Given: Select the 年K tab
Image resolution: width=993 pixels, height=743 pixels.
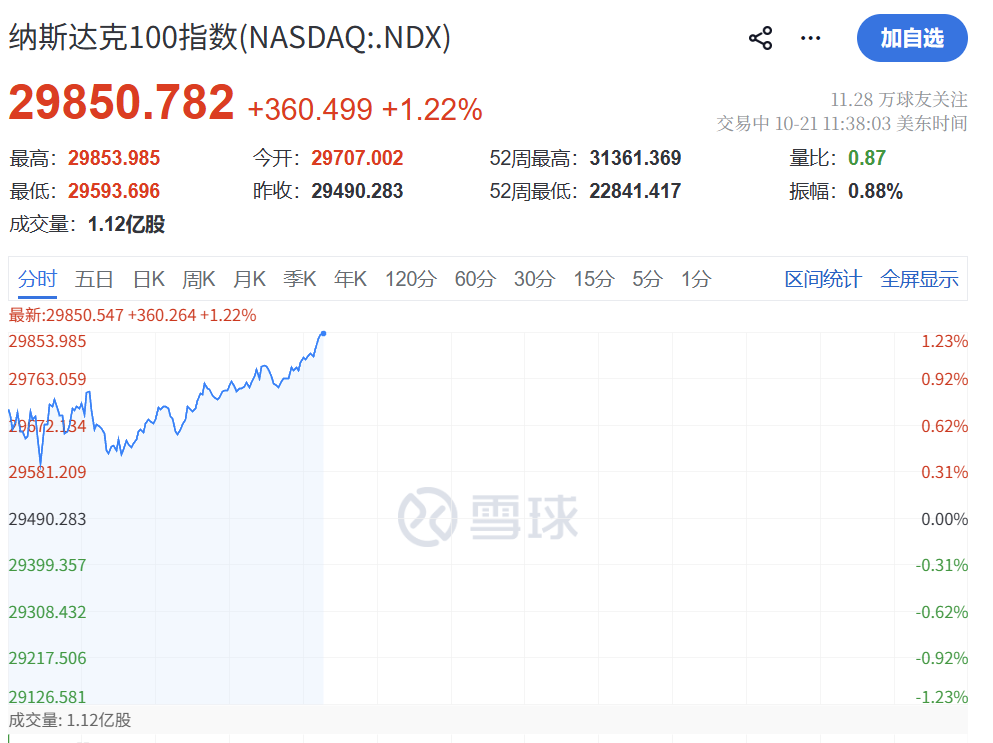Looking at the screenshot, I should click(350, 279).
